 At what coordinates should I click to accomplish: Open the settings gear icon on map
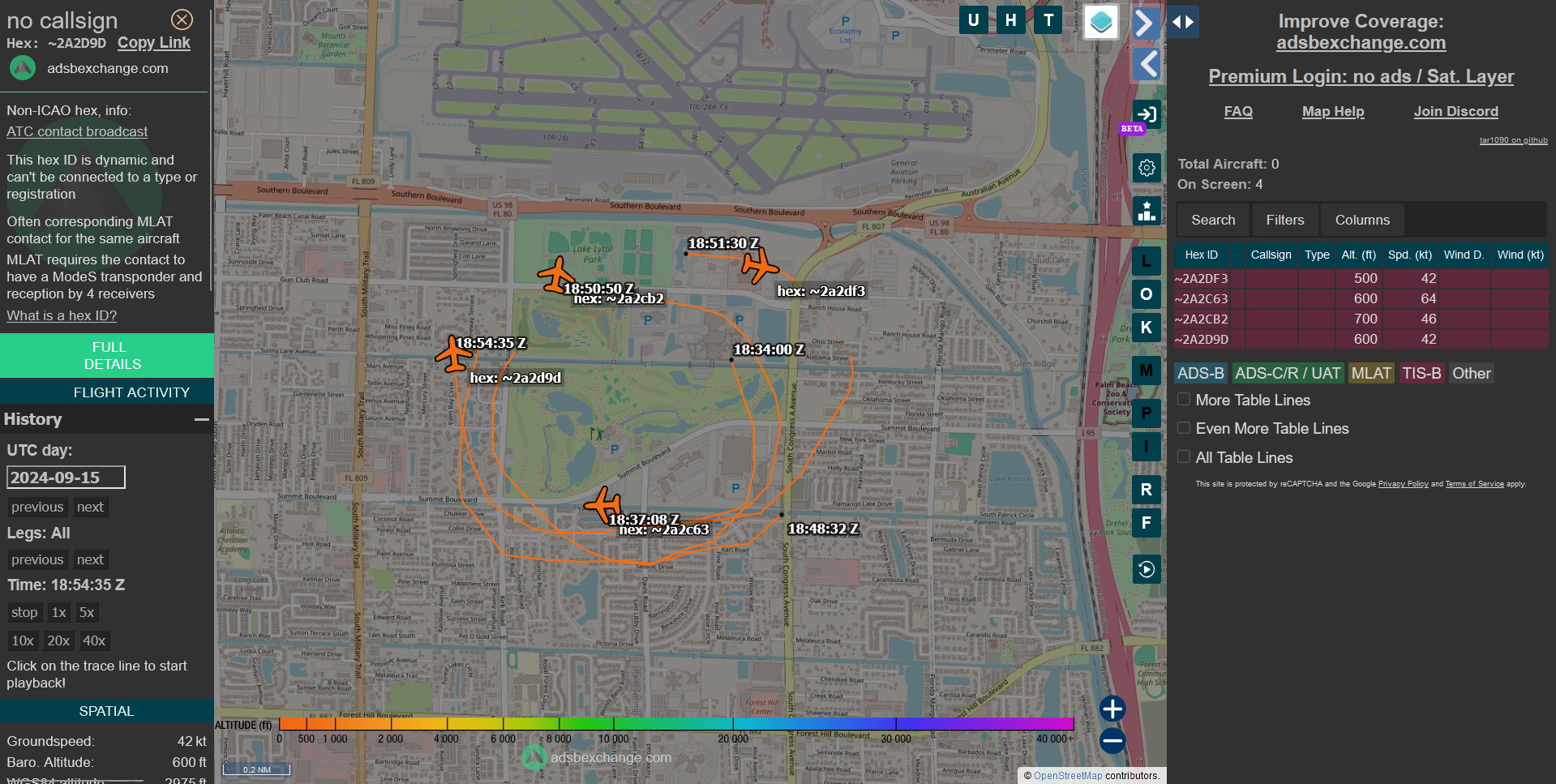[1147, 168]
